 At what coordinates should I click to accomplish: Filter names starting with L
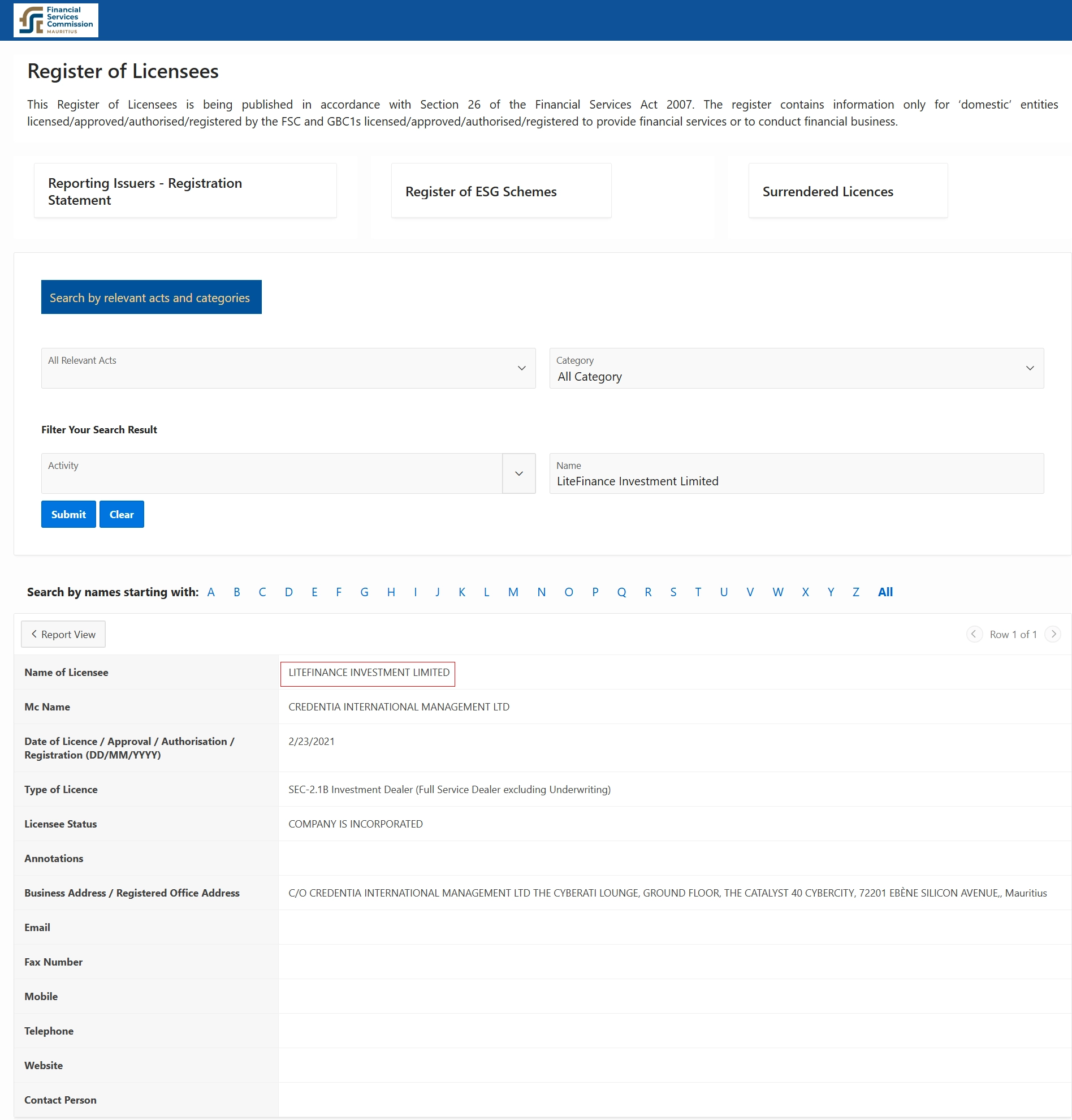487,592
